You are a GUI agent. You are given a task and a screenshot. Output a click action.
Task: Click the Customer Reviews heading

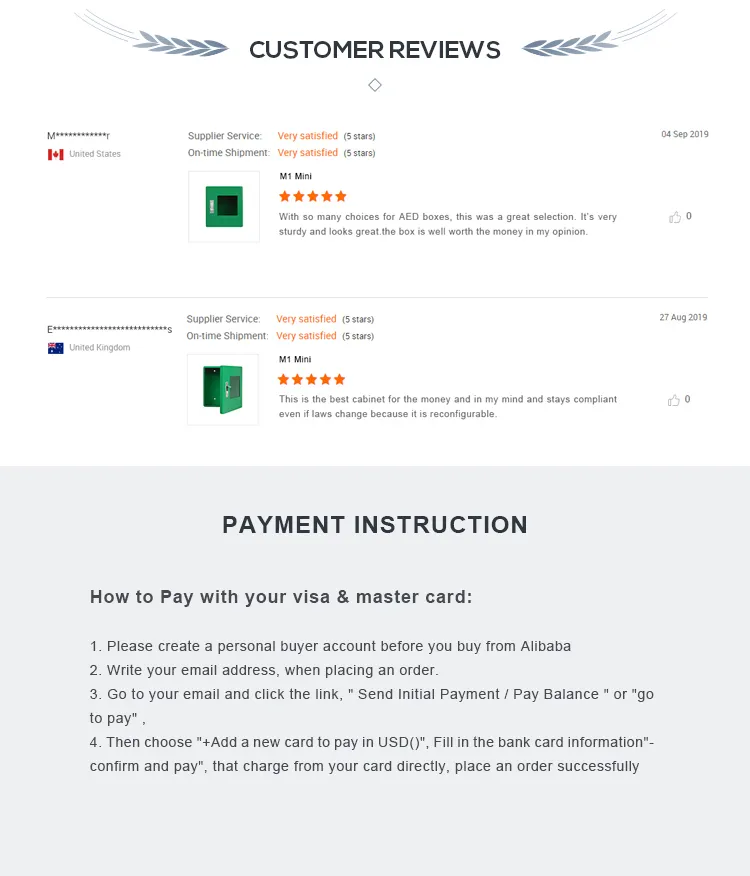[x=375, y=50]
